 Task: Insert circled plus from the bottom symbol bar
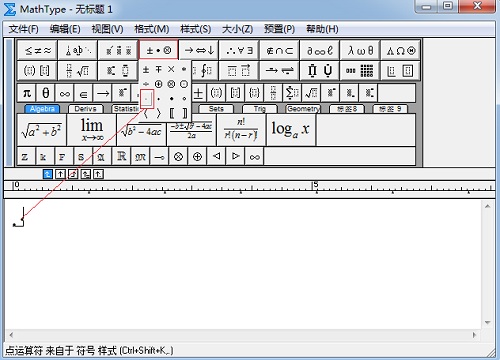197,156
